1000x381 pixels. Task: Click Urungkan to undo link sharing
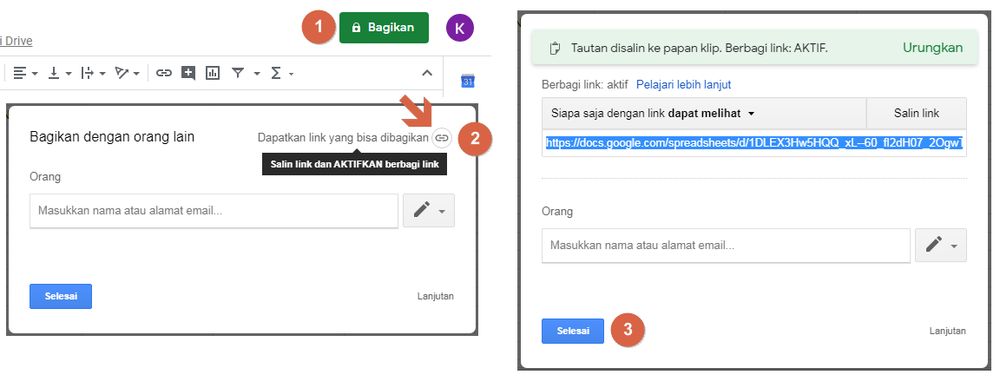[x=932, y=48]
